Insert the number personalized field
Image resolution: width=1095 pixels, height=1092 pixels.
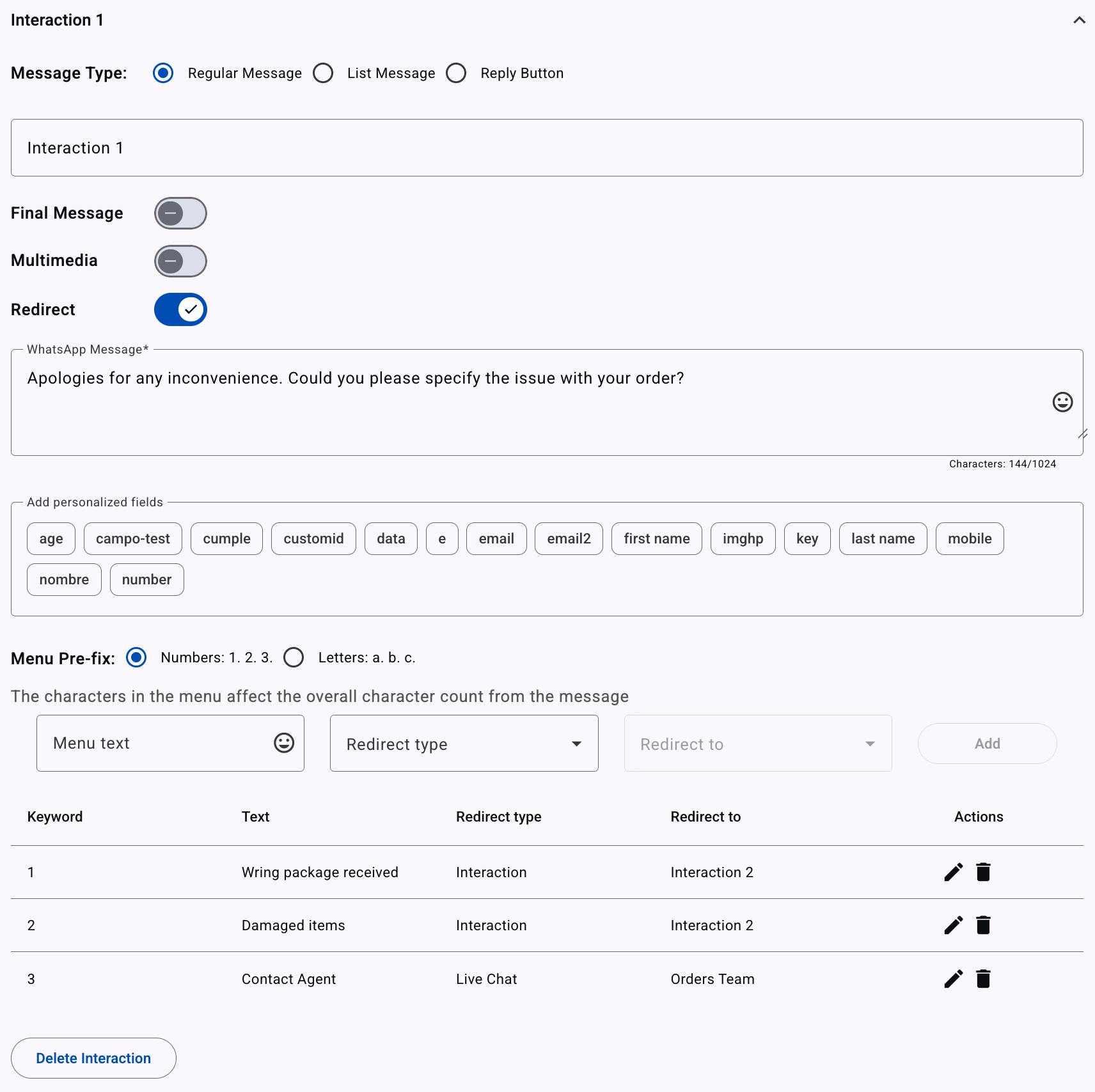pyautogui.click(x=146, y=579)
